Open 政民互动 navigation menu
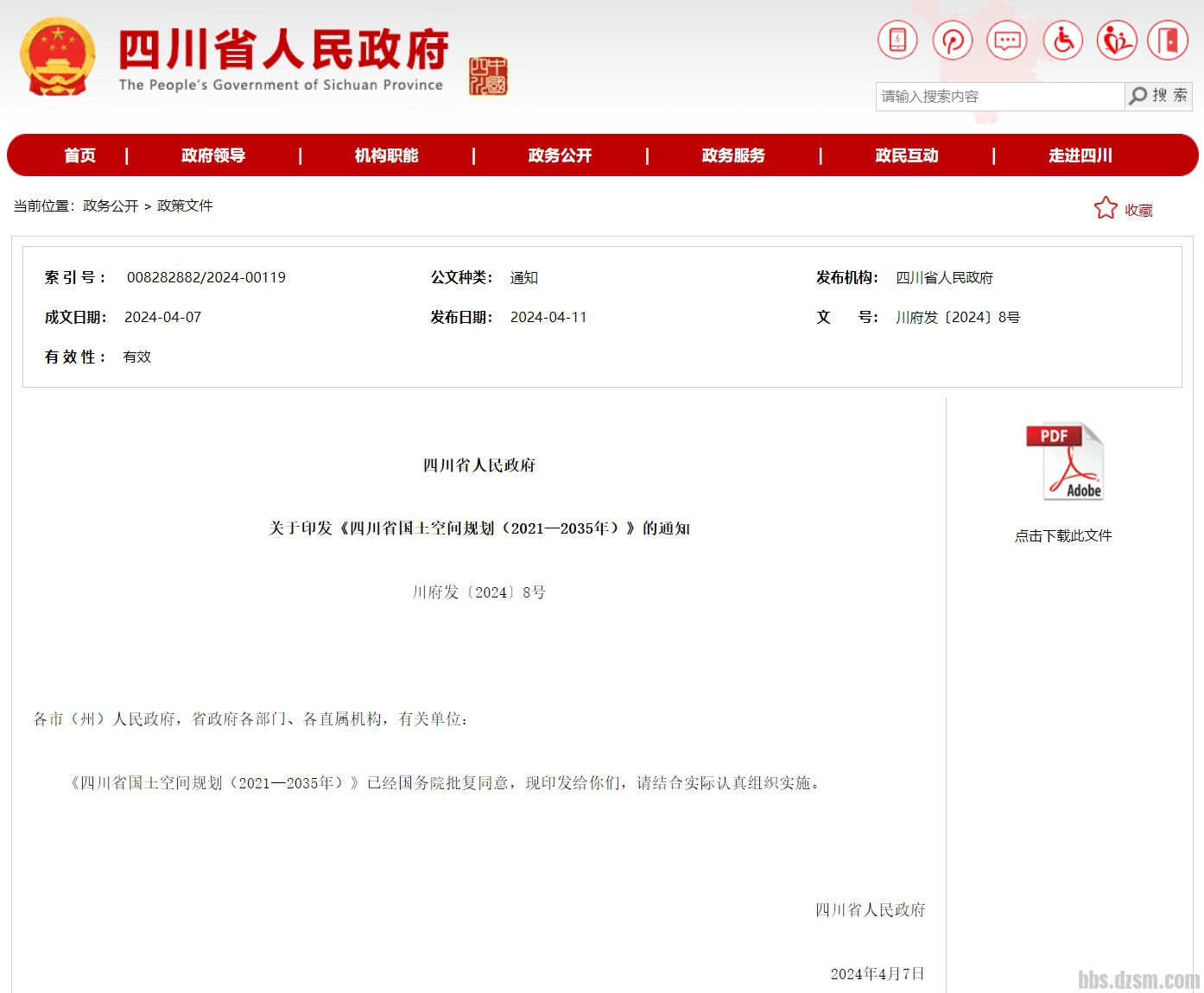The width and height of the screenshot is (1204, 993). [x=907, y=155]
